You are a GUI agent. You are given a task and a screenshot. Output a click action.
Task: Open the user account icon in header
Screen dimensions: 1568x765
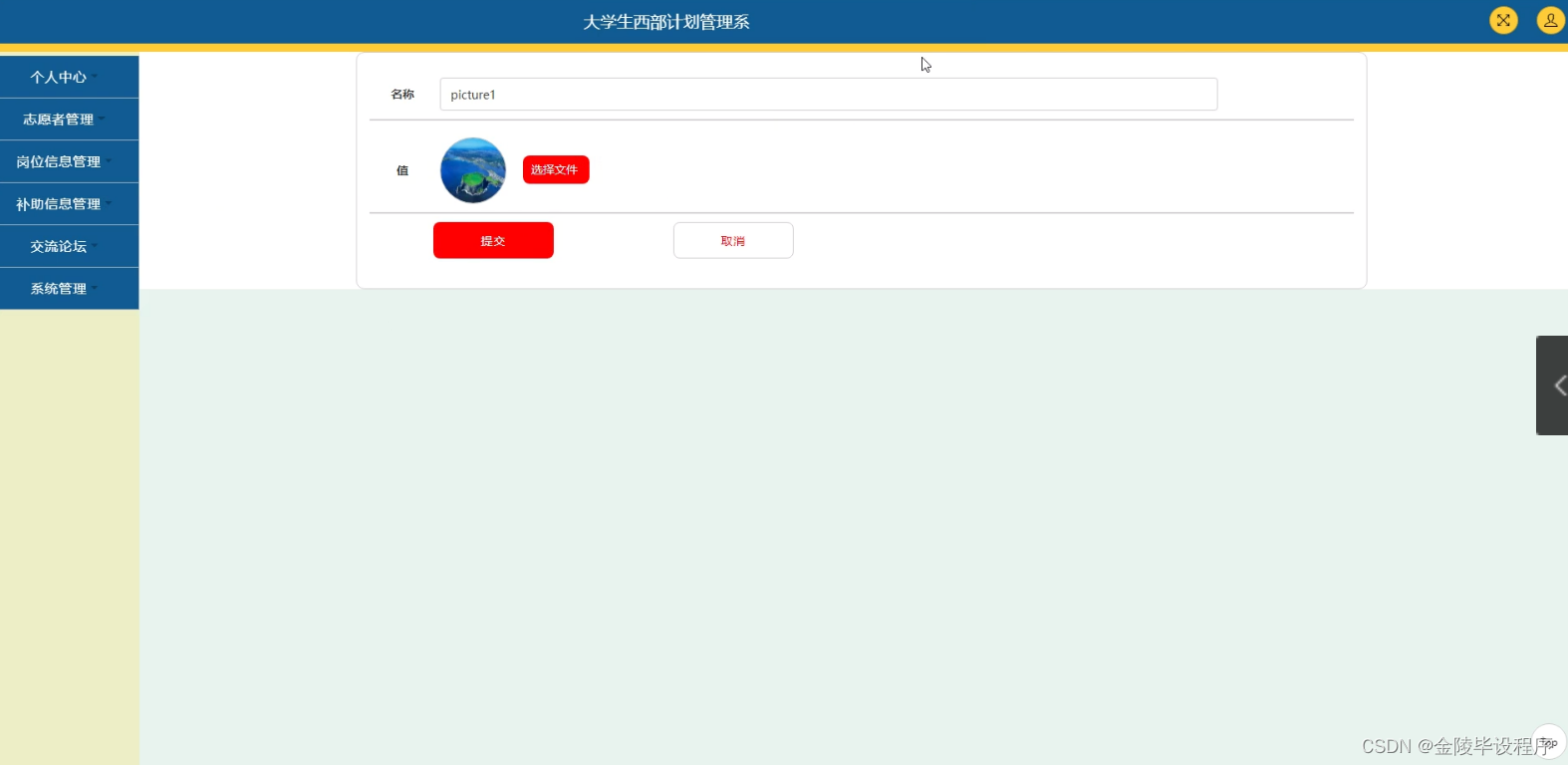[1551, 20]
